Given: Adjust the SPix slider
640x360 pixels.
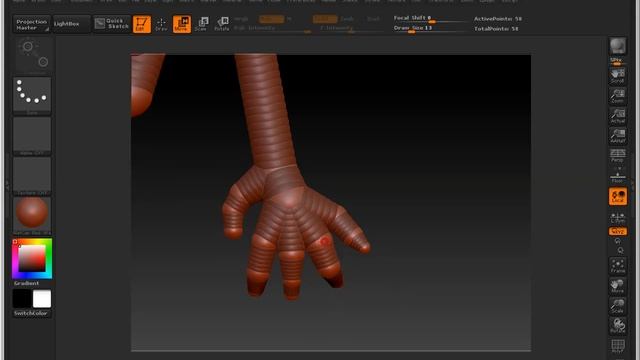Looking at the screenshot, I should pyautogui.click(x=618, y=61).
